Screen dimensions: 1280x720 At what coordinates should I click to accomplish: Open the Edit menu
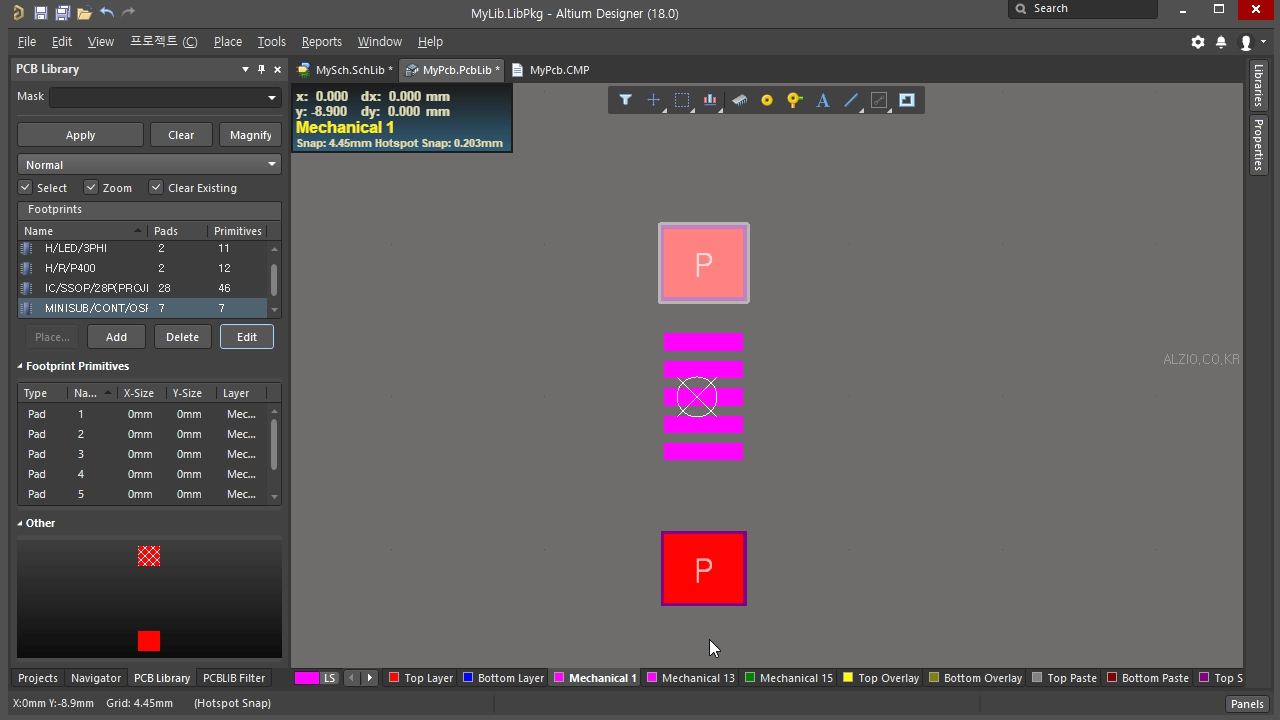62,42
